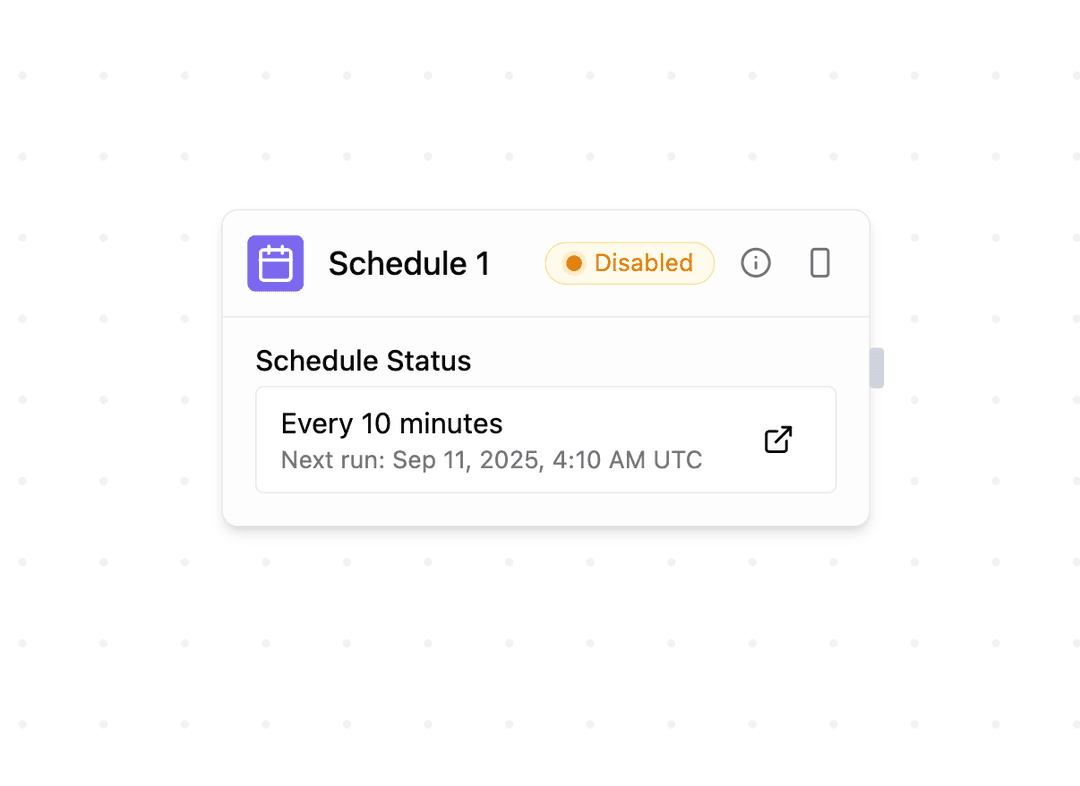Click the phone-shaped icon beside info
The image size is (1080, 786).
point(819,263)
